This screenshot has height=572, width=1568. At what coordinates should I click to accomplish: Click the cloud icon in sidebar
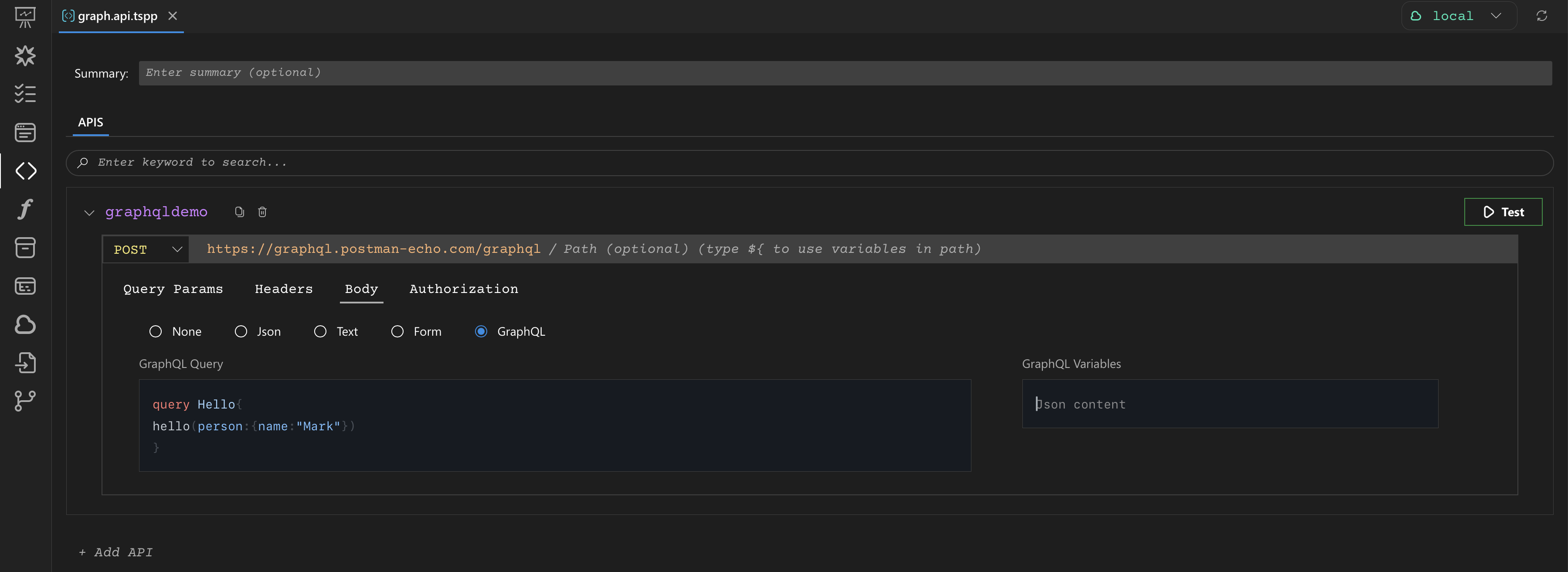tap(25, 325)
